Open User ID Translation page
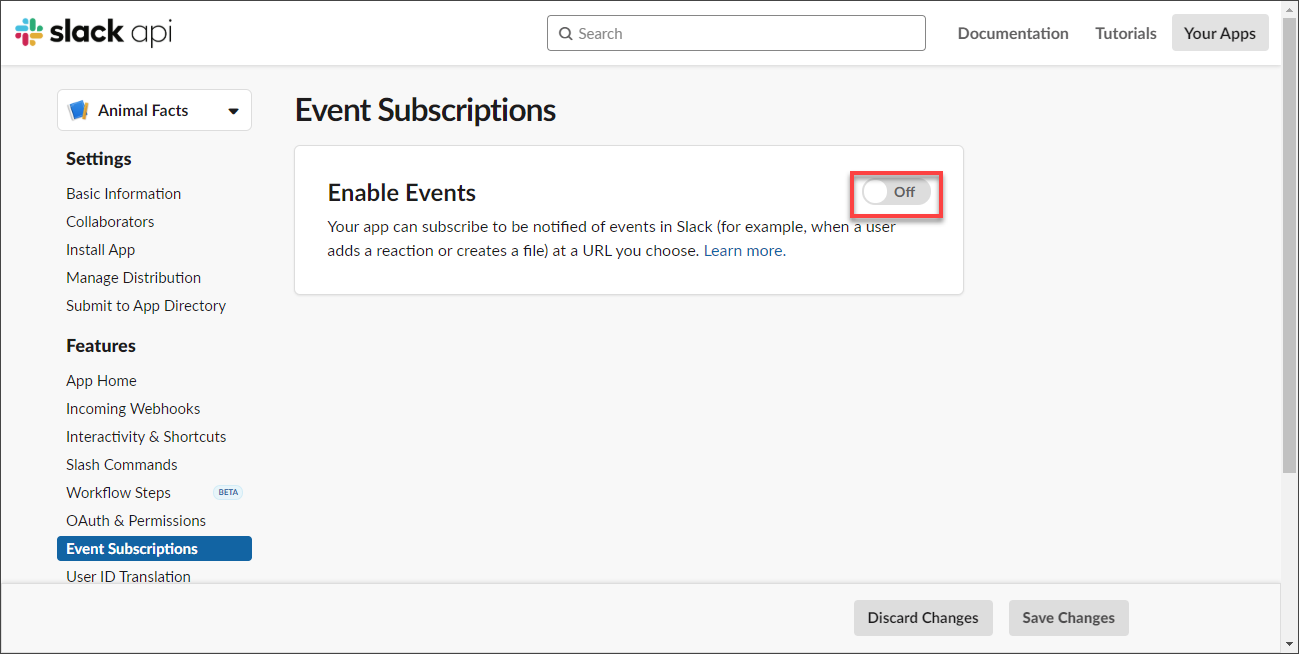The width and height of the screenshot is (1299, 654). pyautogui.click(x=128, y=576)
